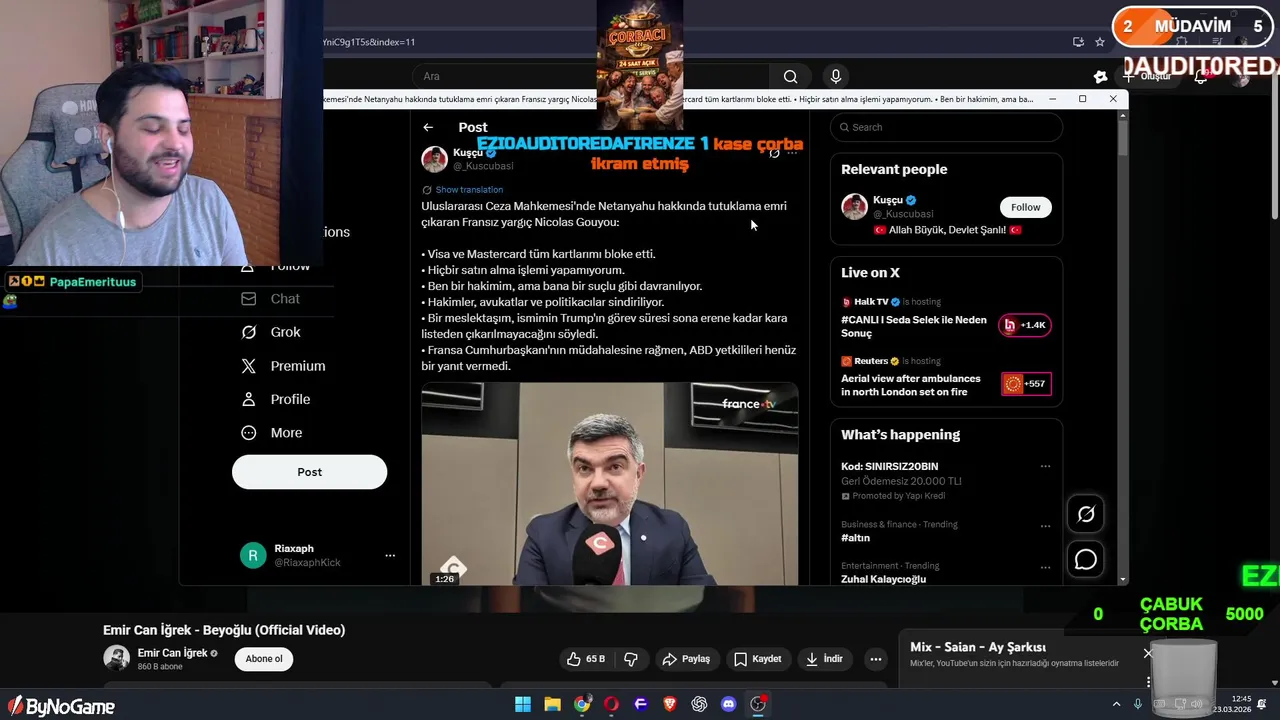This screenshot has height=720, width=1280.
Task: Download video with İndir button
Action: [x=824, y=659]
